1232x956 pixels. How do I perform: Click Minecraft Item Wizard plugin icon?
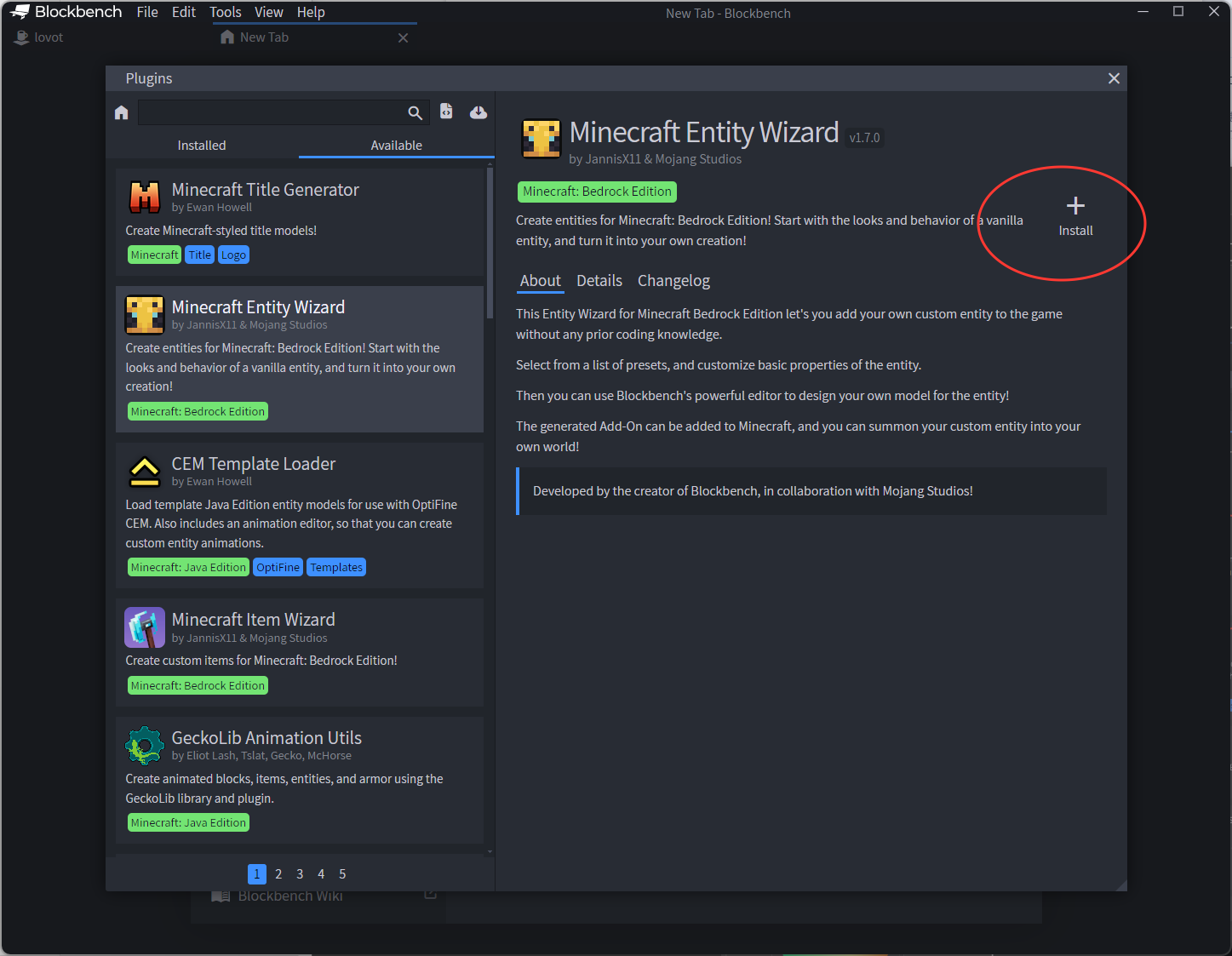(145, 627)
